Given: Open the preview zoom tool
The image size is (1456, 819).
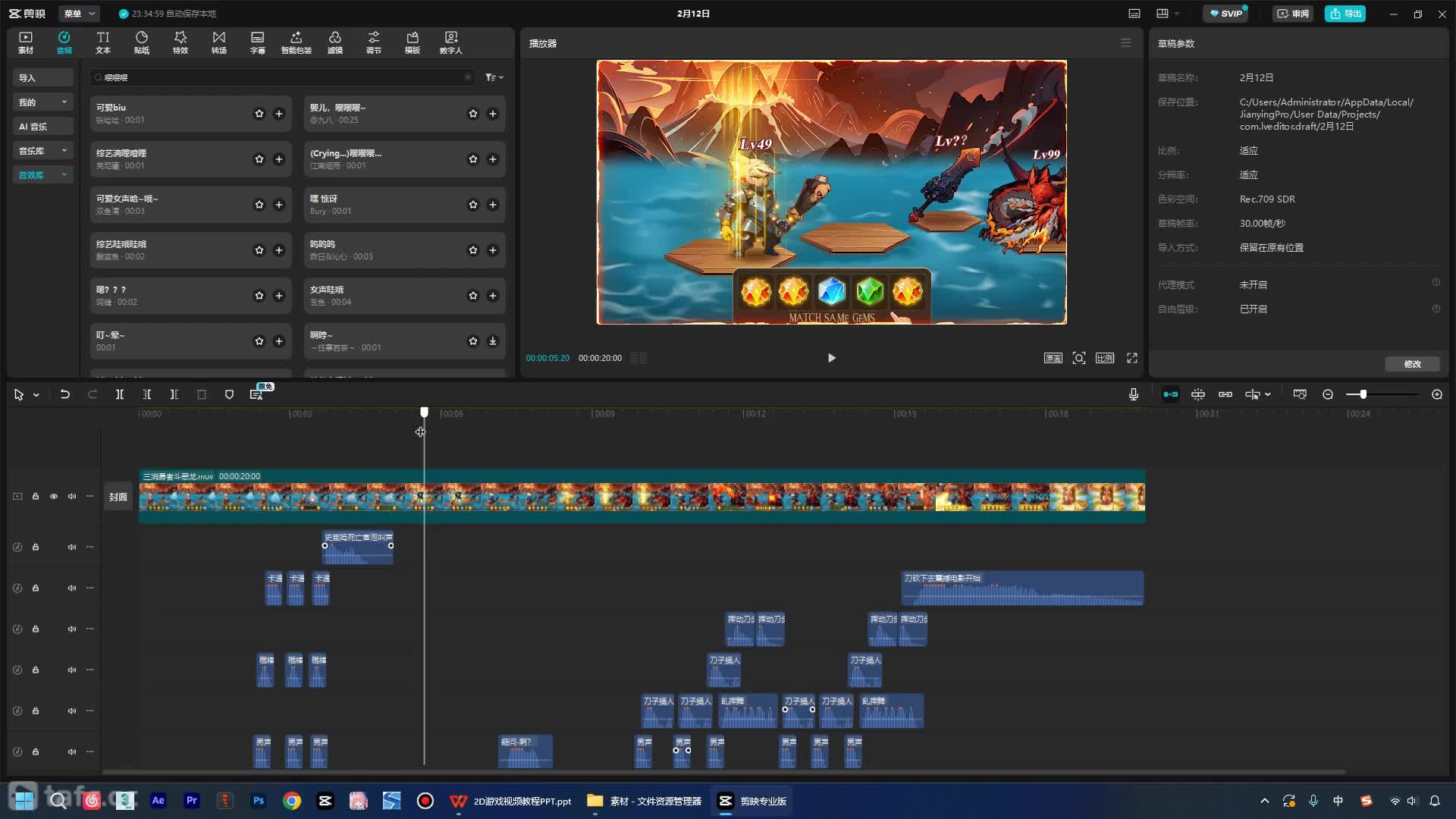Looking at the screenshot, I should 1079,358.
